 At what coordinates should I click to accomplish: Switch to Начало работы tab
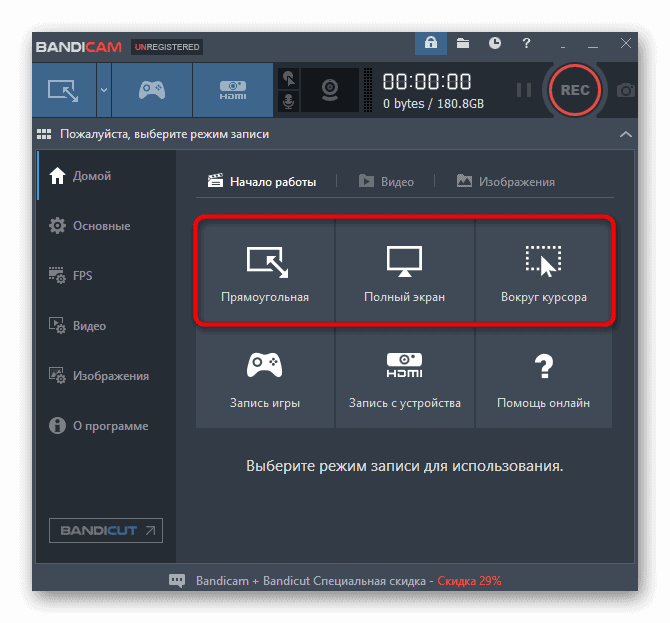pos(262,182)
